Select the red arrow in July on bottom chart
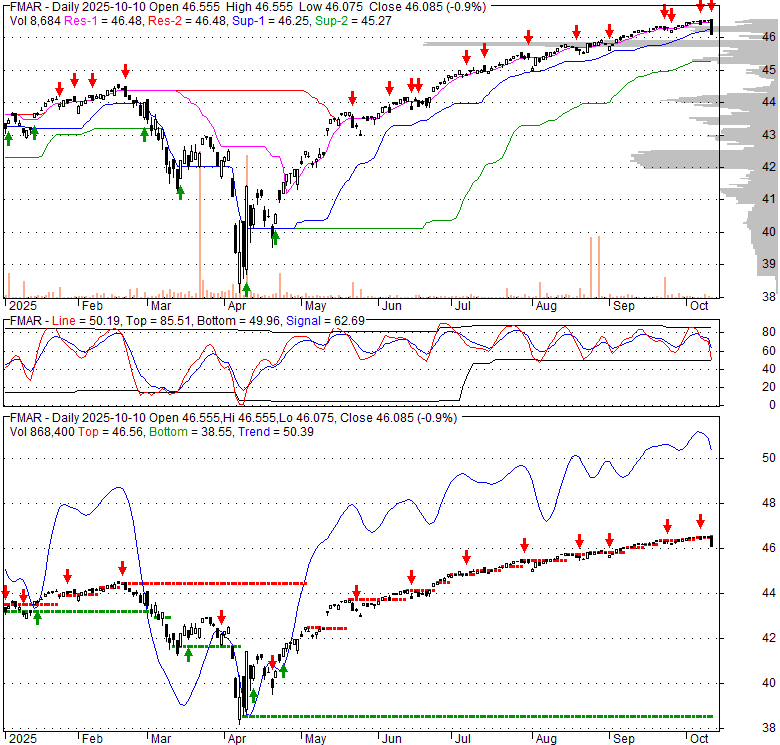Screen dimensions: 780x745 (x=466, y=557)
